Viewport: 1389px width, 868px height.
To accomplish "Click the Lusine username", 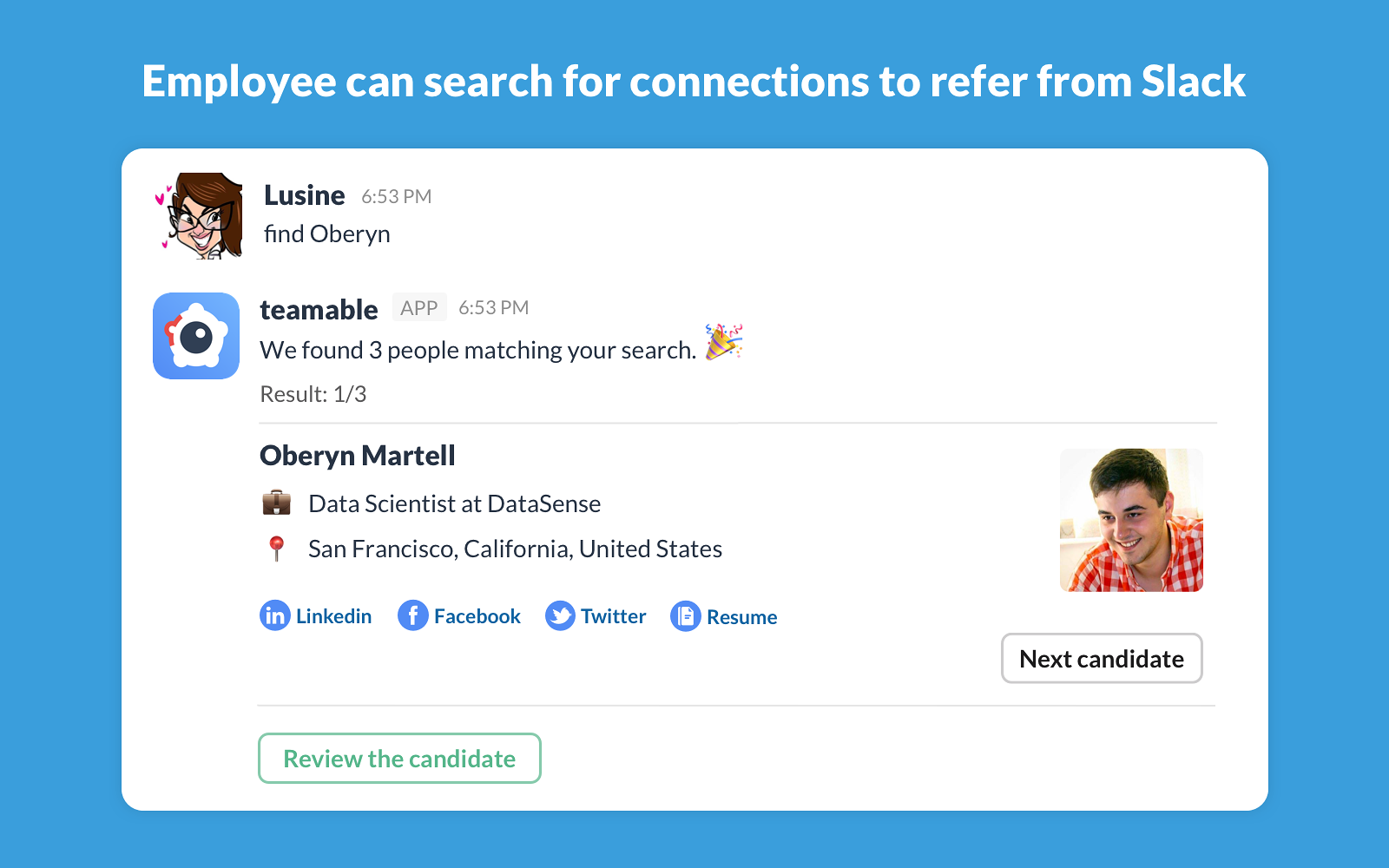I will (x=304, y=195).
